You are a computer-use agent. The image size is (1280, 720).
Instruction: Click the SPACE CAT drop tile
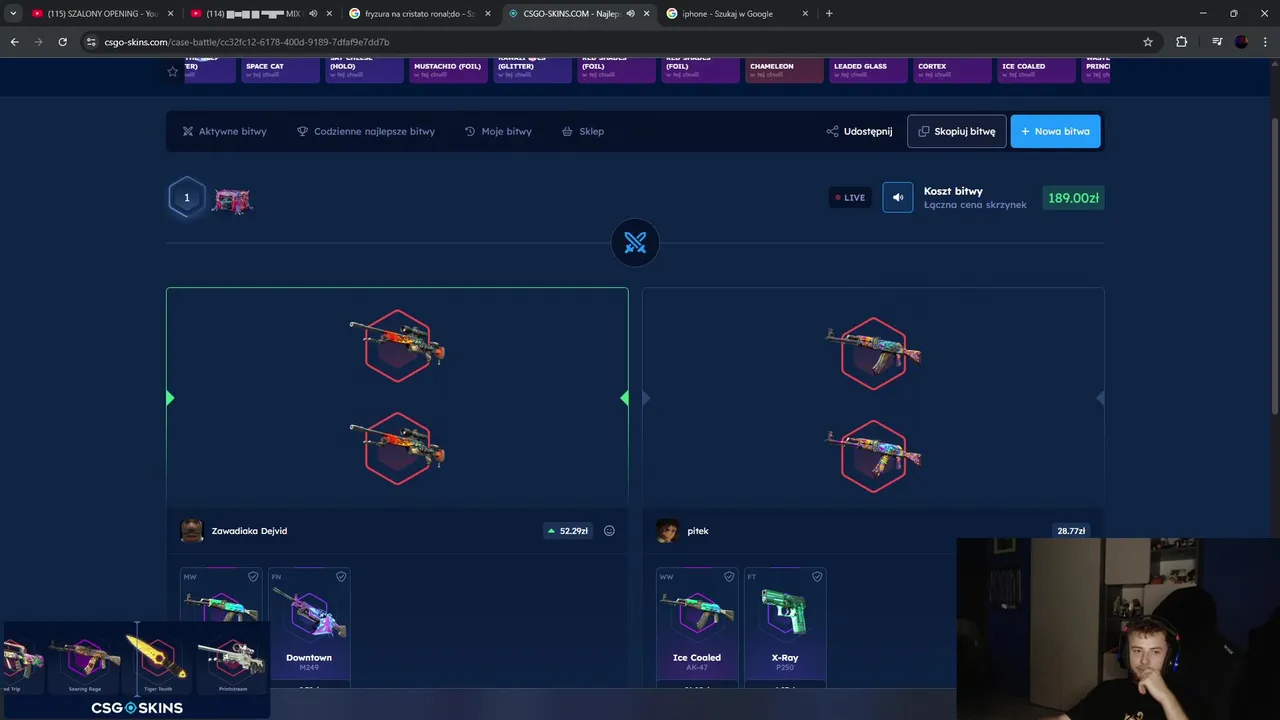tap(279, 70)
